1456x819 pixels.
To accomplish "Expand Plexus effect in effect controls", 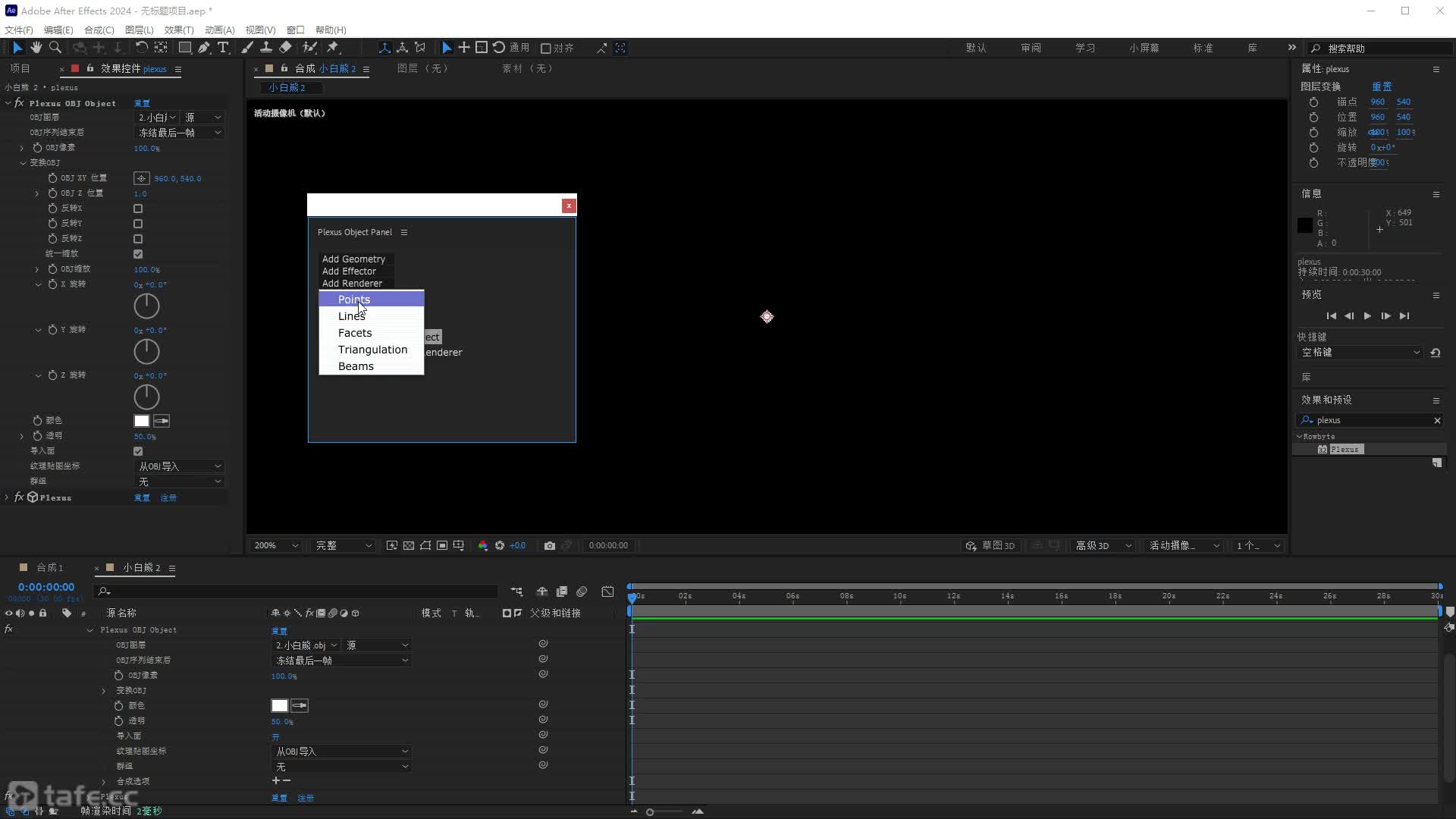I will pyautogui.click(x=8, y=497).
